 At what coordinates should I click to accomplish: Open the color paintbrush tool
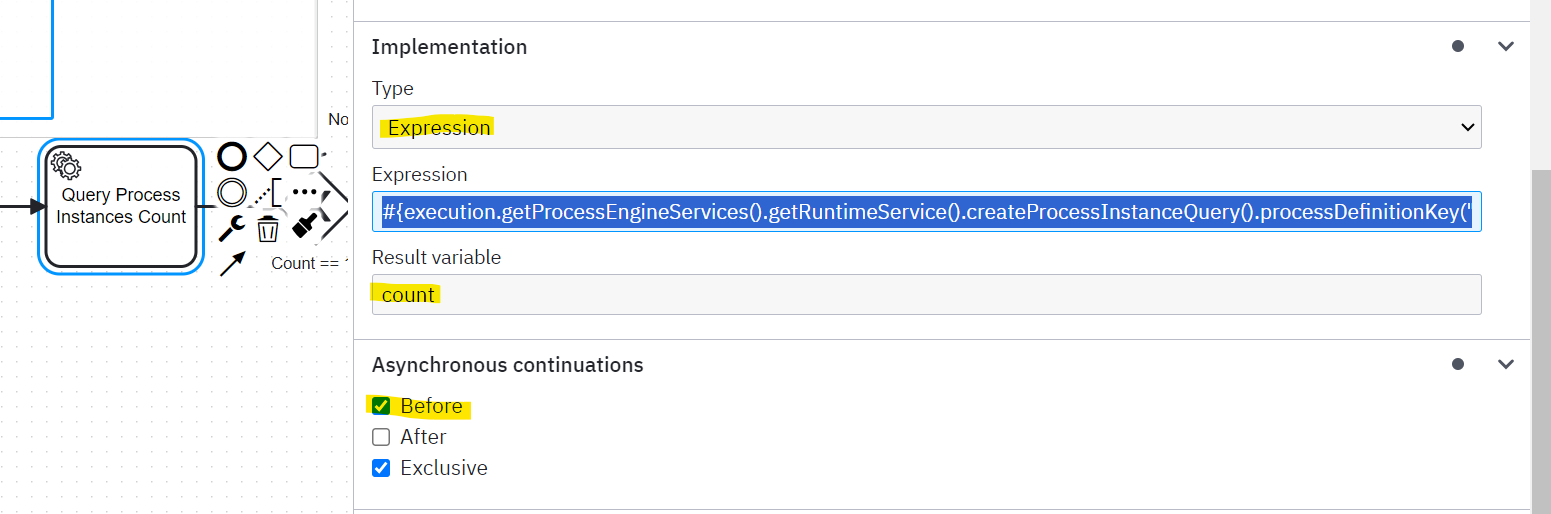pos(304,226)
